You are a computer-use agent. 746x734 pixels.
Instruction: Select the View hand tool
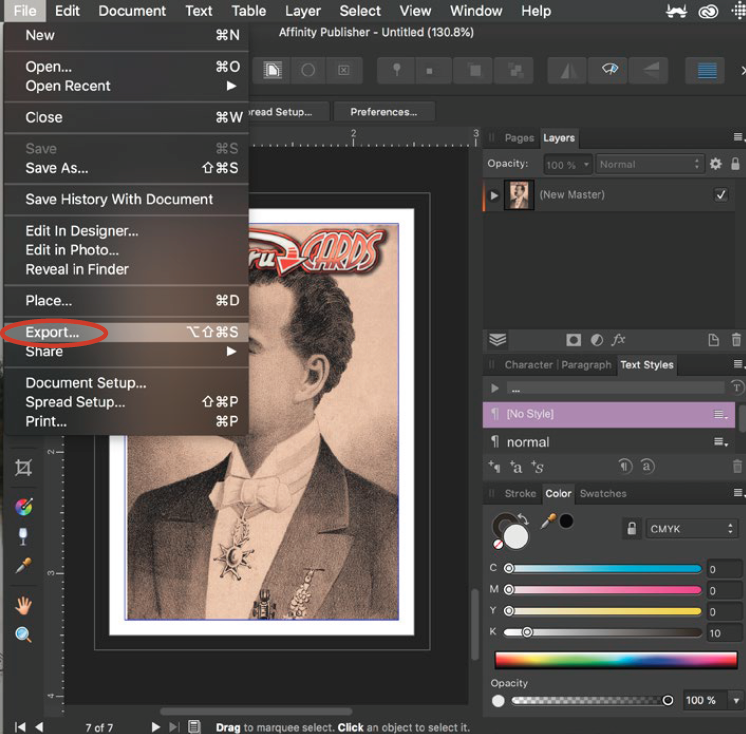point(23,604)
